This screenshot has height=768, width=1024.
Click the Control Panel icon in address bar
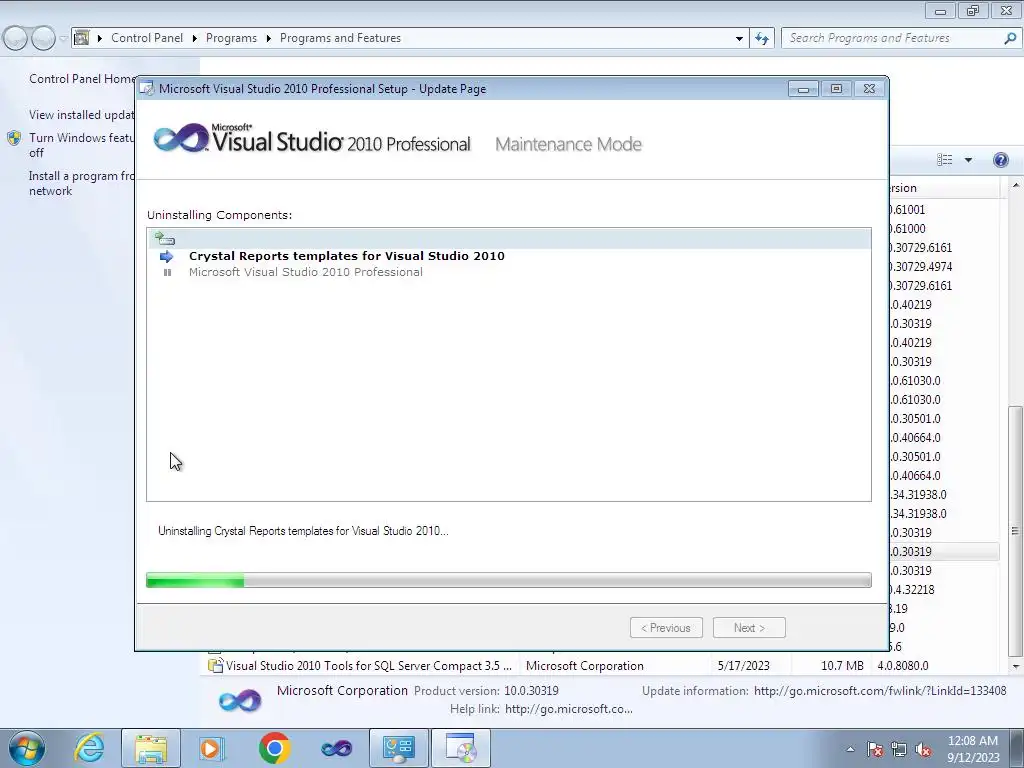82,38
